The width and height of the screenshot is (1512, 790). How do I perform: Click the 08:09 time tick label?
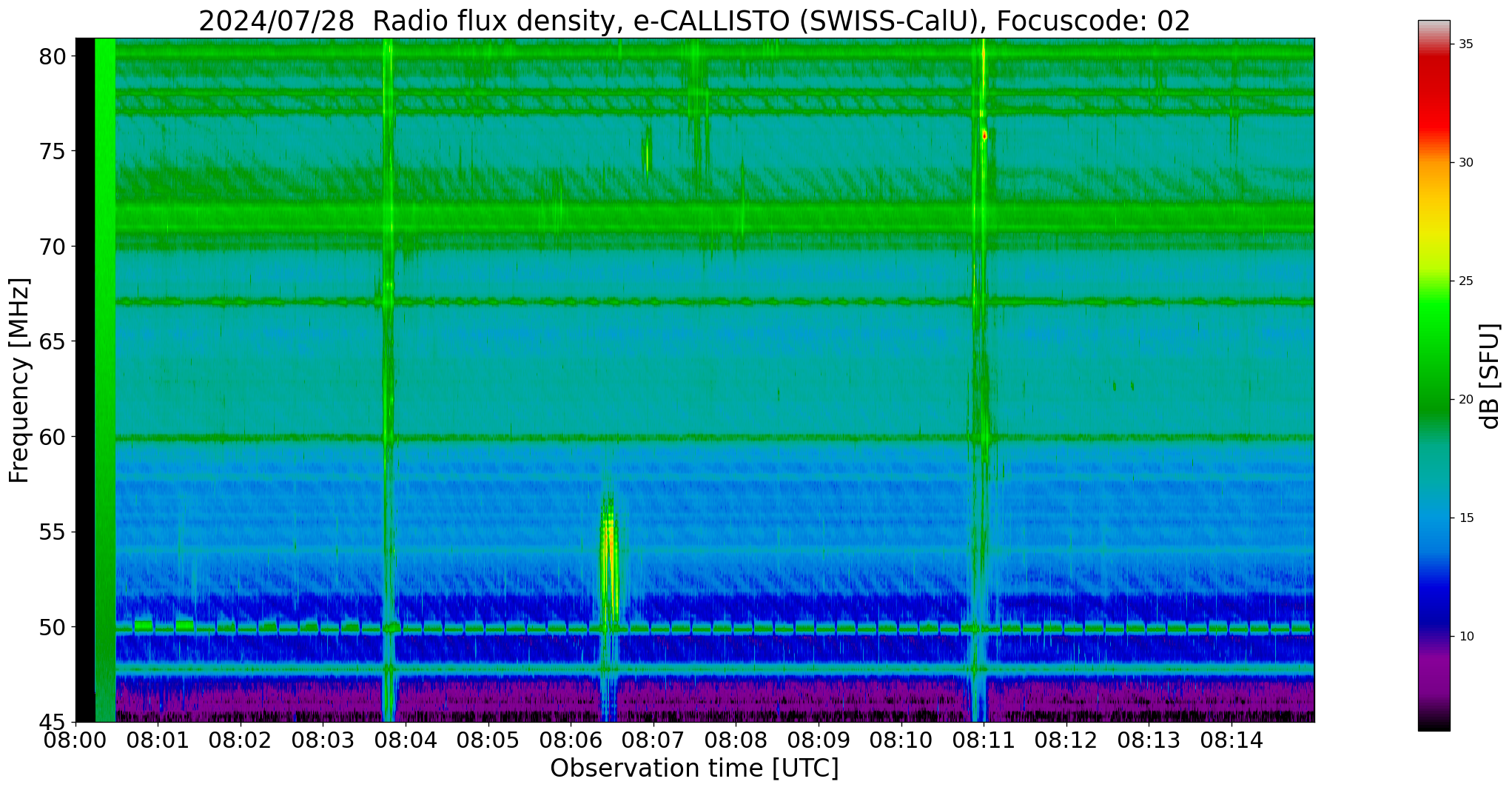819,740
